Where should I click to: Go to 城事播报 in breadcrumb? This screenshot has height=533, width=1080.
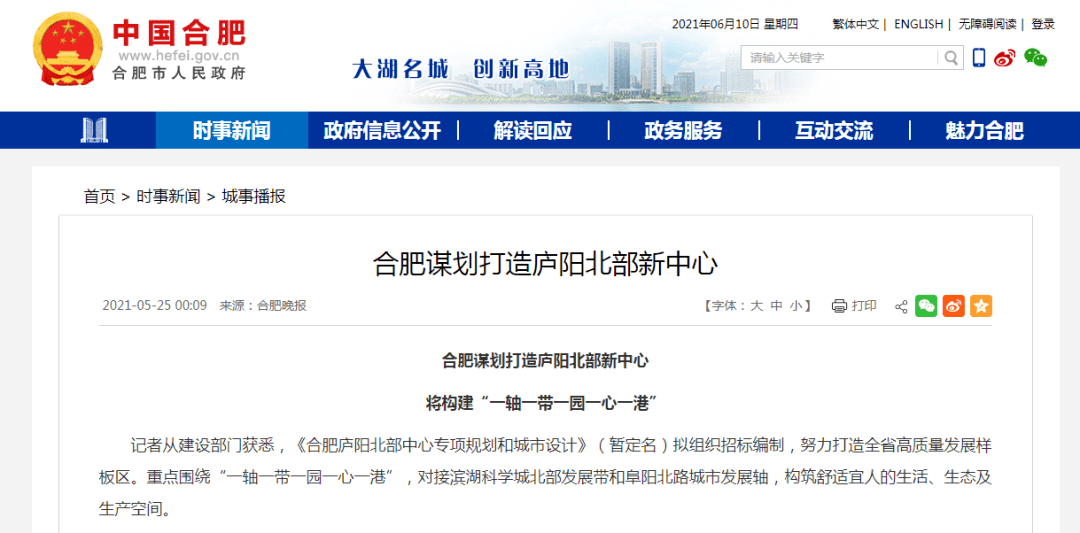point(253,197)
